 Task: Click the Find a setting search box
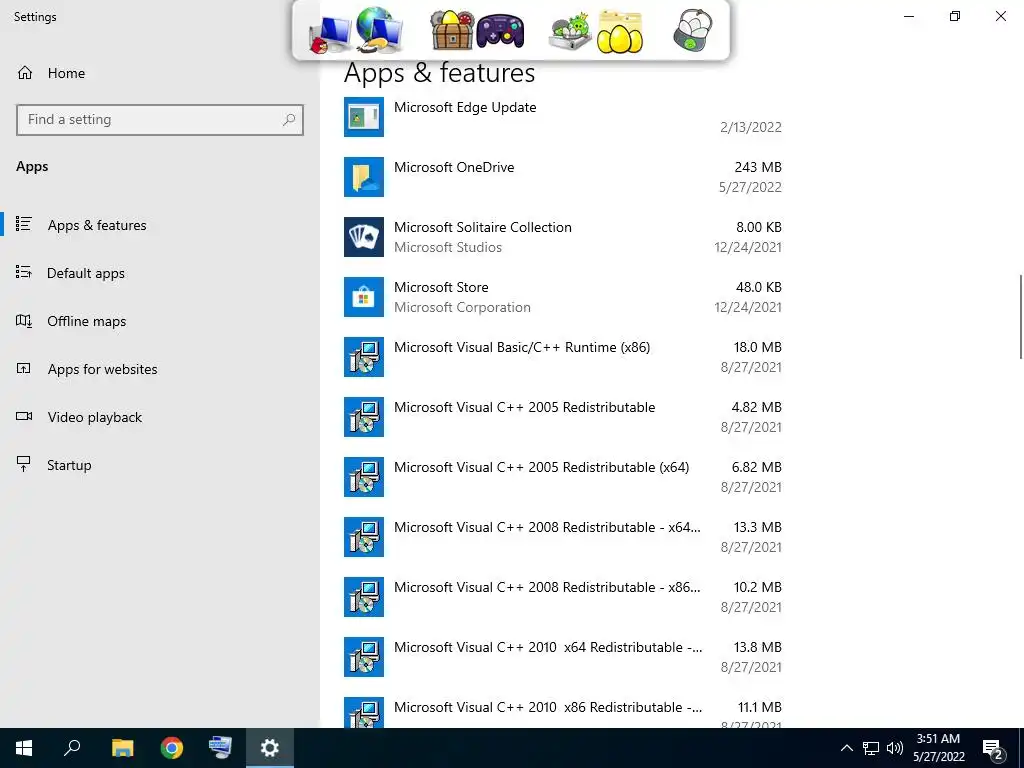[160, 120]
